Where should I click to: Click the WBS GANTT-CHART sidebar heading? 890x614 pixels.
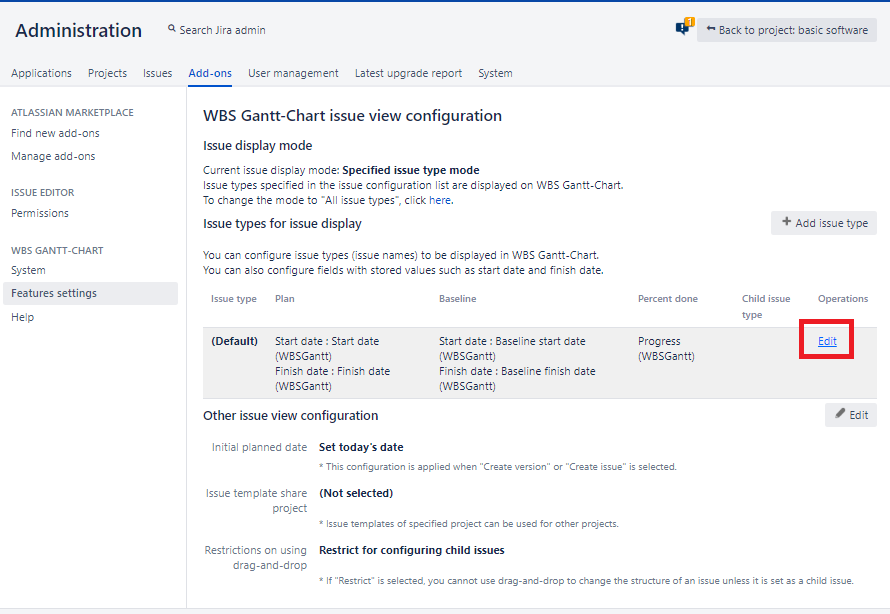tap(57, 250)
